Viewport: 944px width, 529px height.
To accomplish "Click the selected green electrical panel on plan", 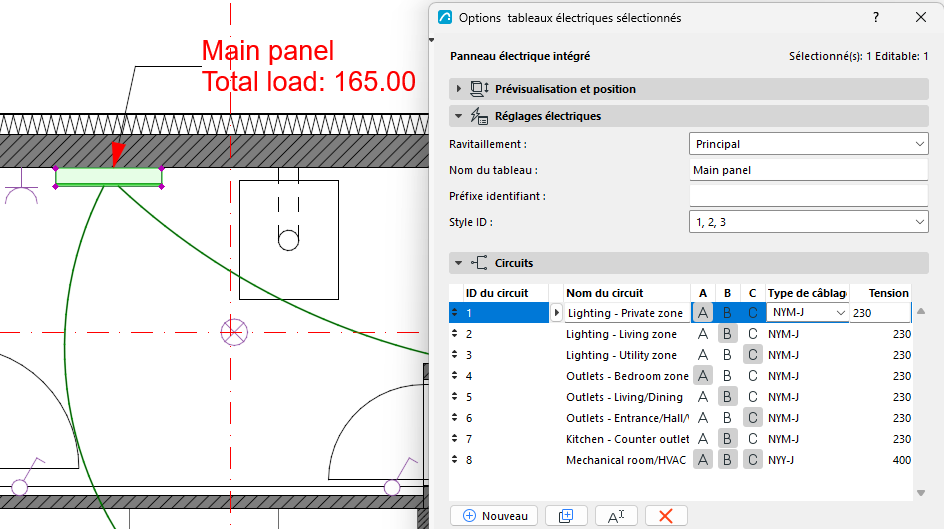I will pos(108,177).
